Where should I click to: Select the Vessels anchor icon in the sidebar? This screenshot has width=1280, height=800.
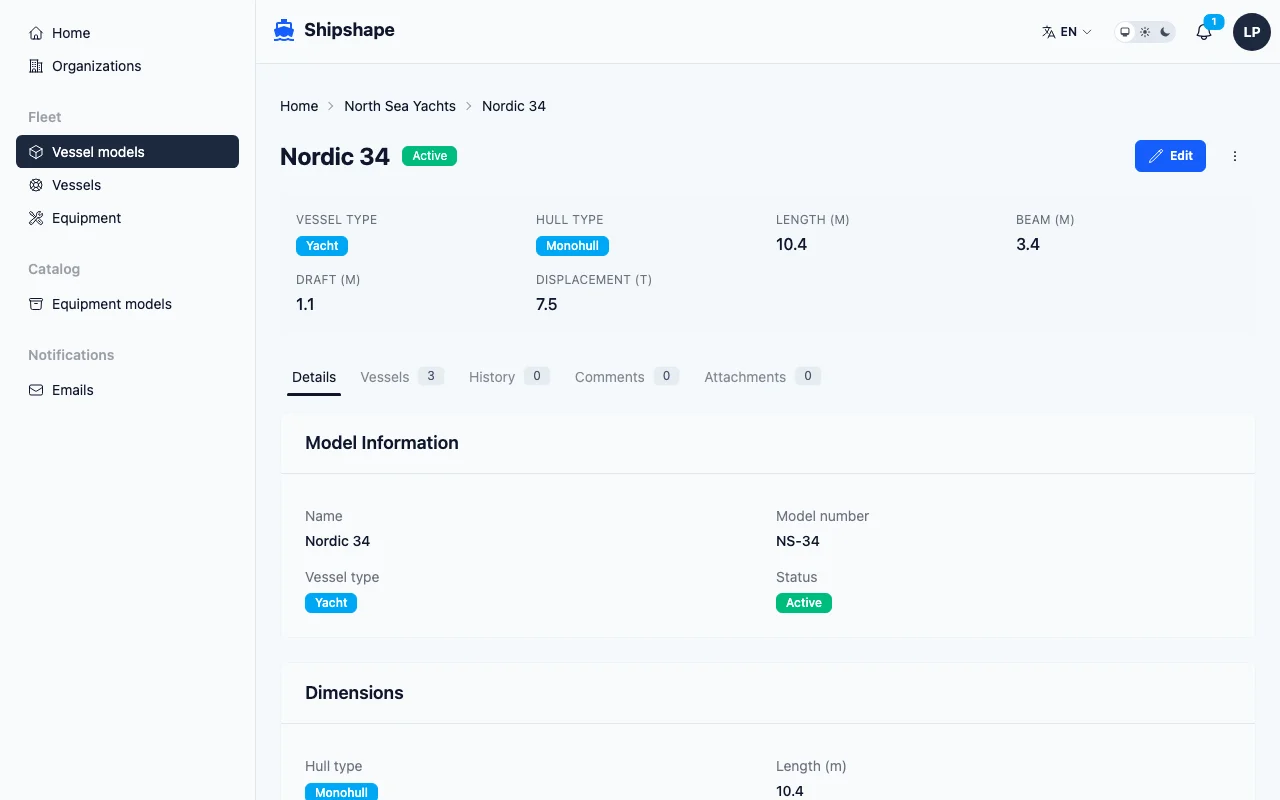coord(36,185)
